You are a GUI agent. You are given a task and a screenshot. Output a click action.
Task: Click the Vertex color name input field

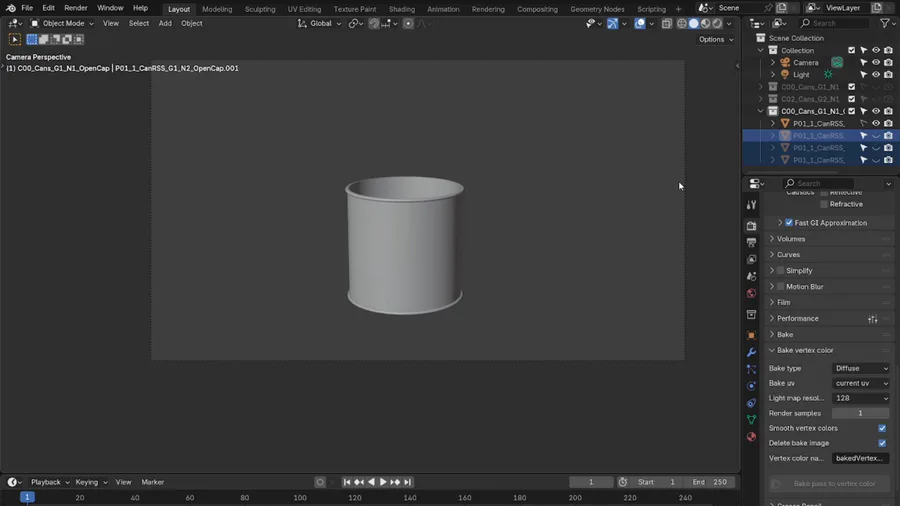tap(860, 458)
